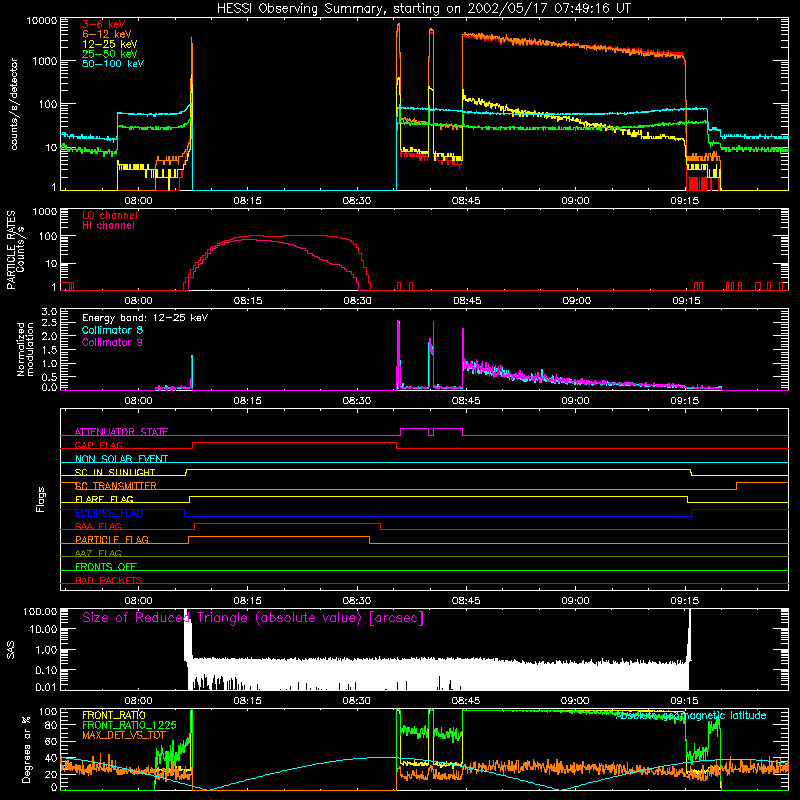Screen dimensions: 800x800
Task: Click the 'BAD PACKETS' flag label
Action: point(109,580)
